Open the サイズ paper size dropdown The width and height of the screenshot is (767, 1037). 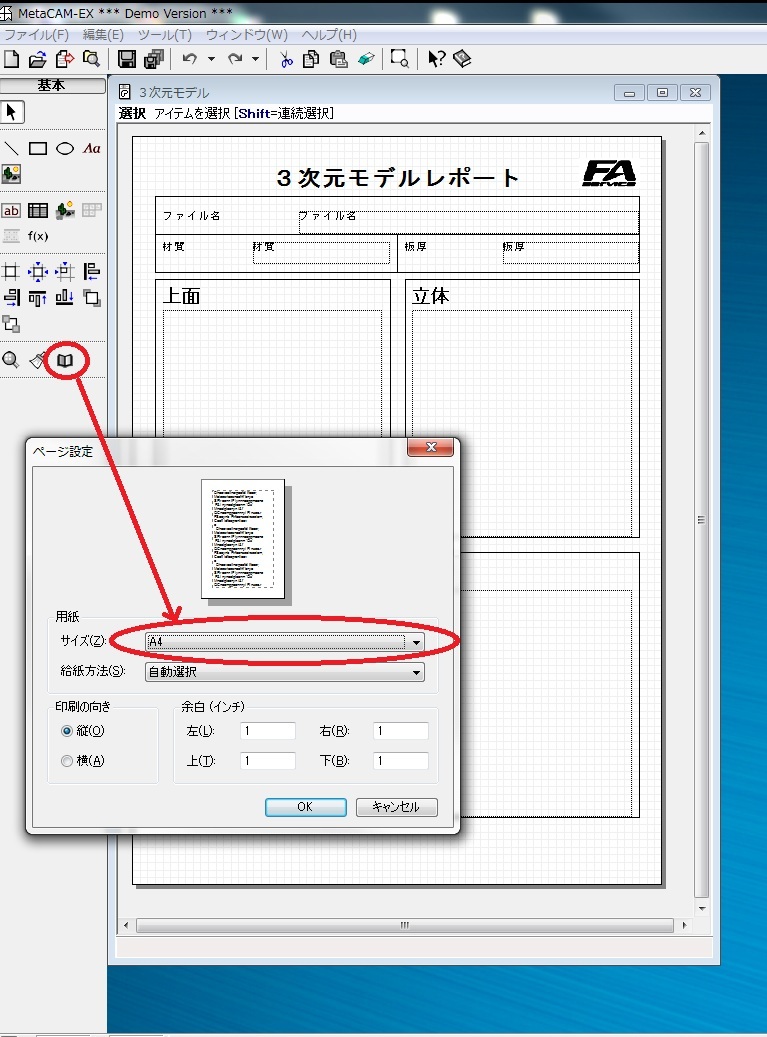416,641
